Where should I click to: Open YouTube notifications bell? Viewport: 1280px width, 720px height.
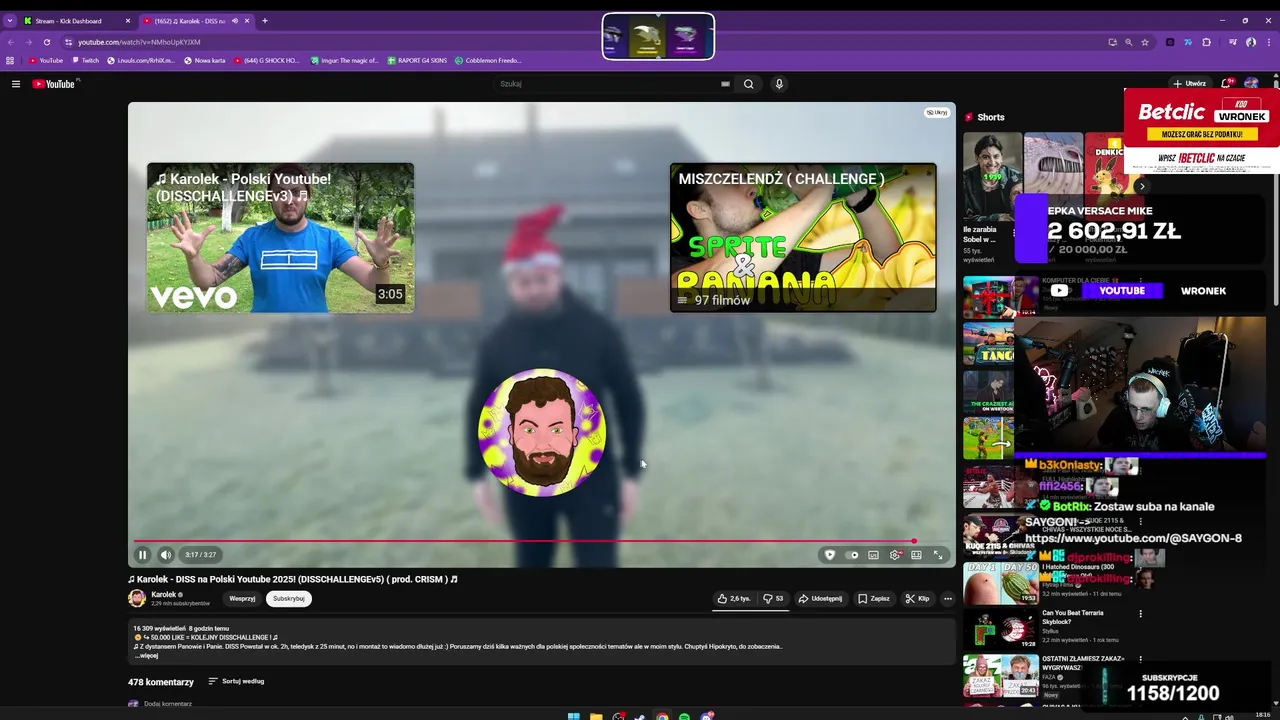[1227, 84]
